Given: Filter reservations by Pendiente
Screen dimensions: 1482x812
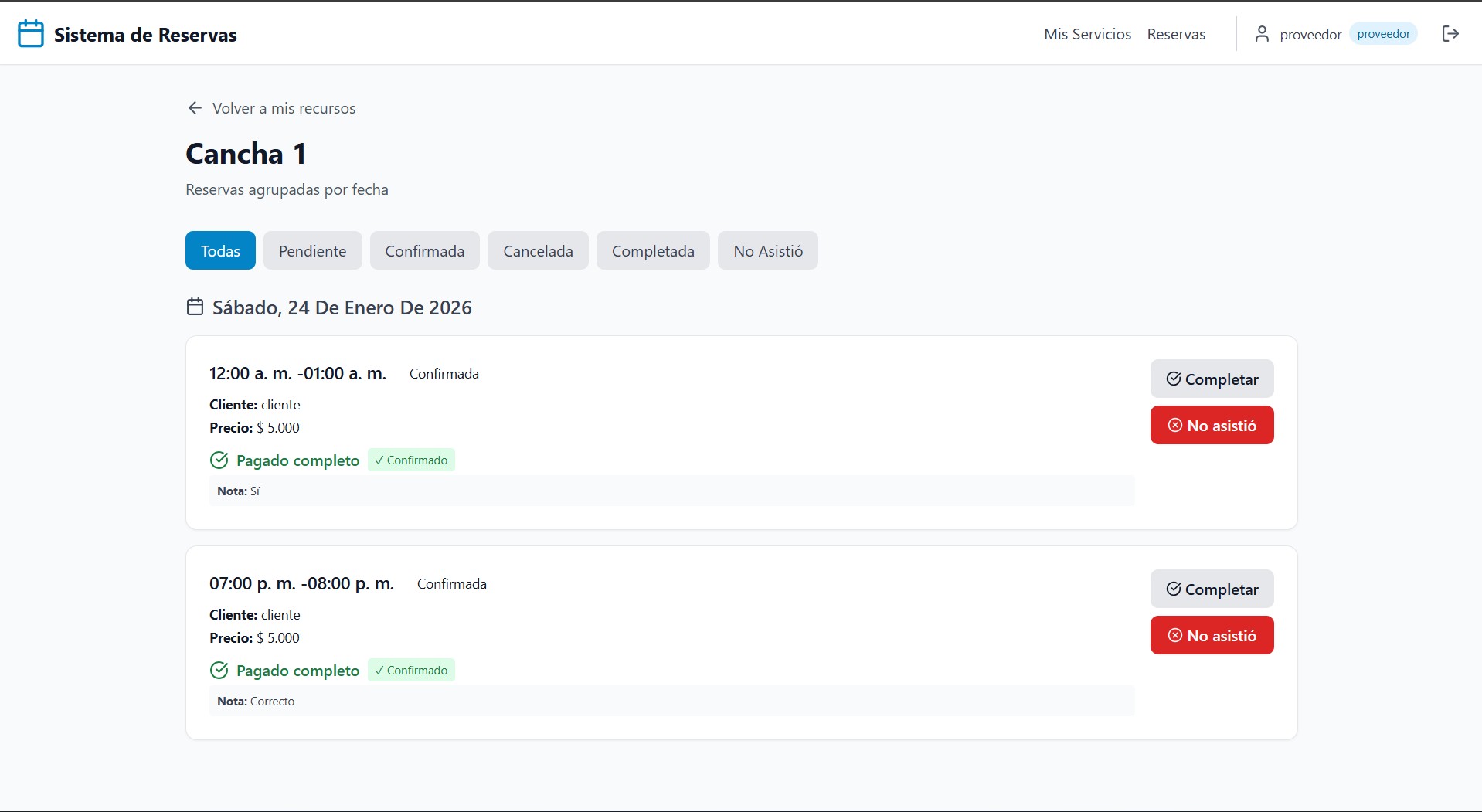Looking at the screenshot, I should click(312, 250).
